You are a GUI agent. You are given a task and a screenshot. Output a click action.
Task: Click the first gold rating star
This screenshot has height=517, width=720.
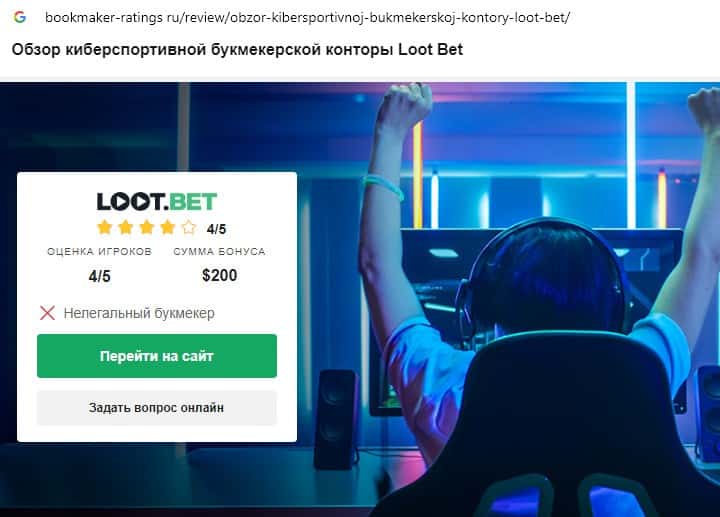tap(105, 227)
